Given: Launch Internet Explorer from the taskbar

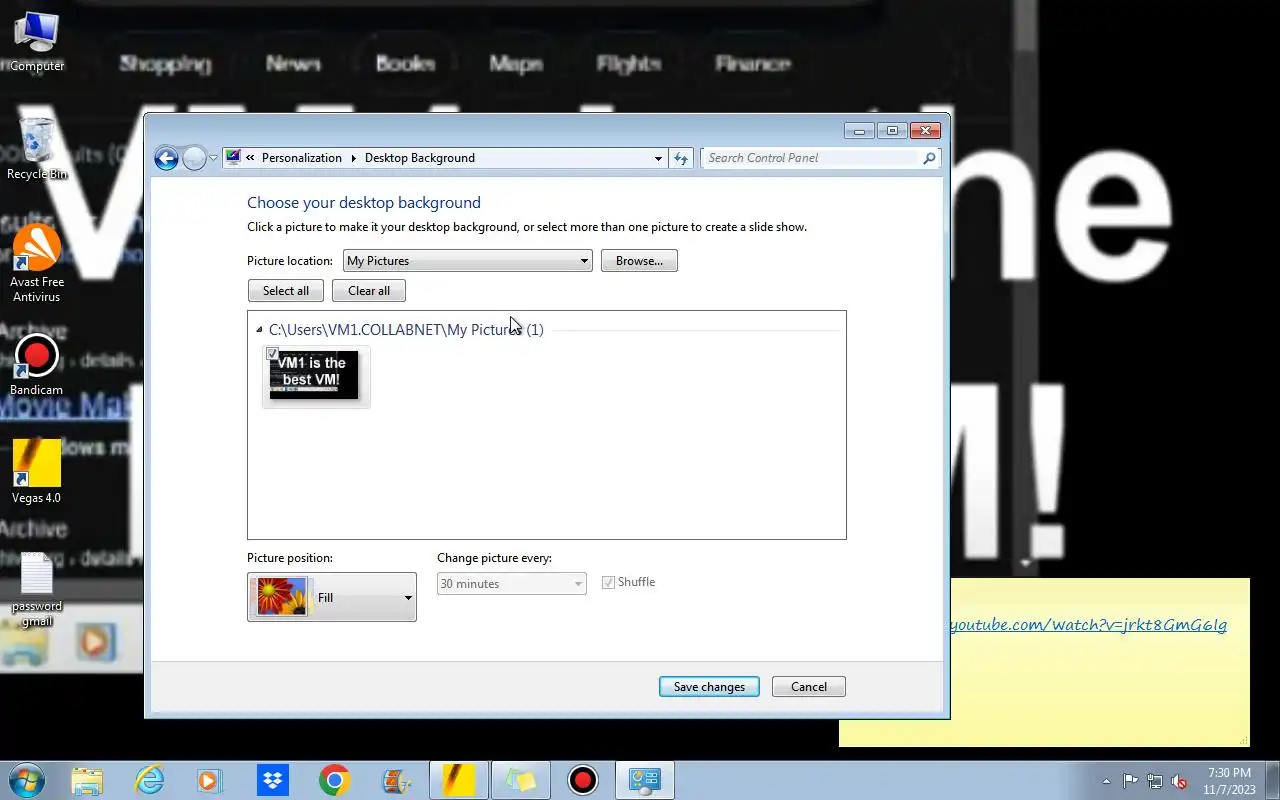Looking at the screenshot, I should pyautogui.click(x=149, y=780).
